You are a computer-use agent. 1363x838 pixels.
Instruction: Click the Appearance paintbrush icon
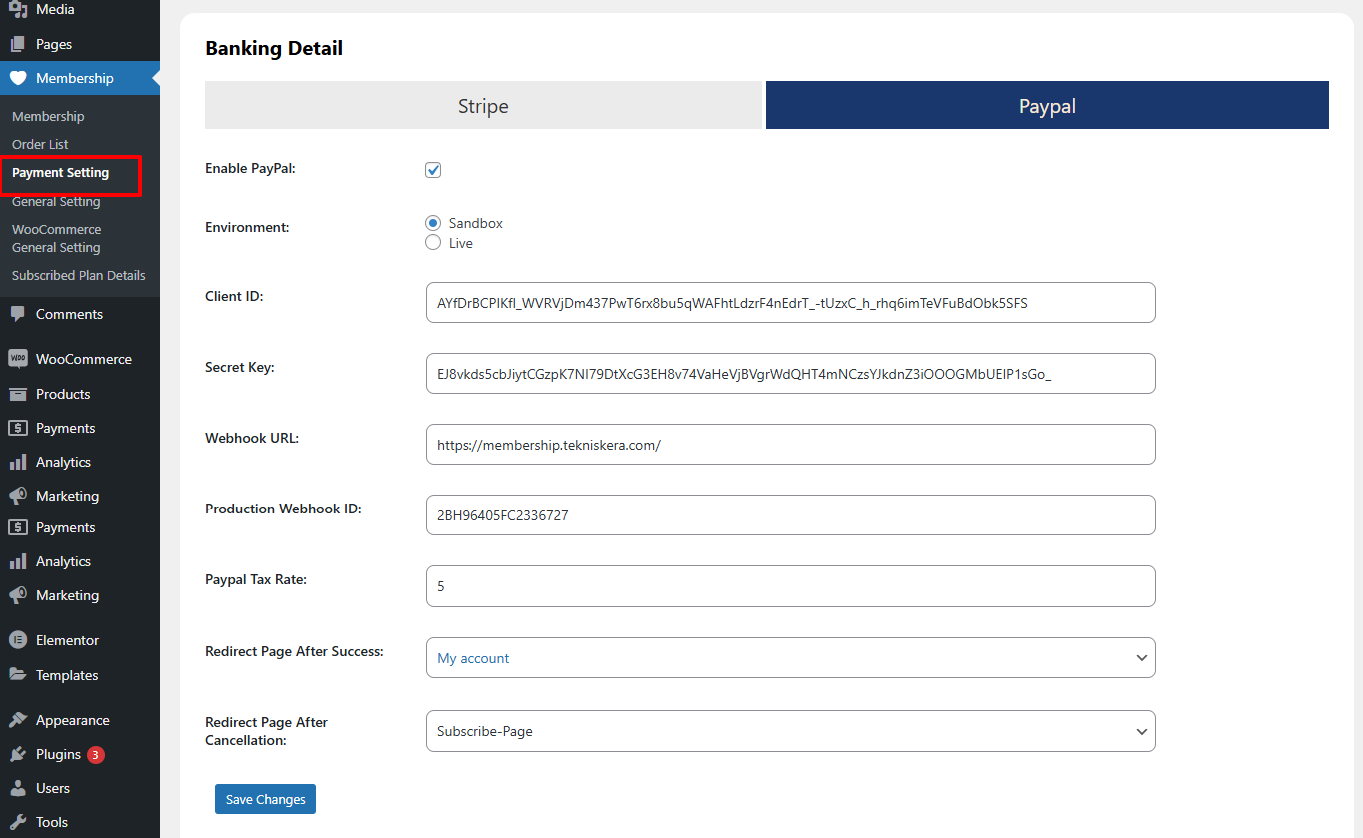tap(18, 720)
